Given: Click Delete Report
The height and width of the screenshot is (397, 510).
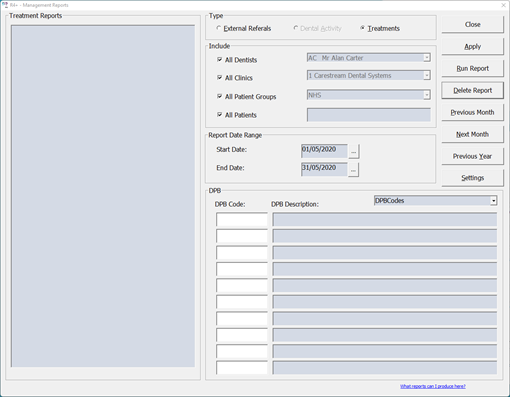Looking at the screenshot, I should 472,90.
